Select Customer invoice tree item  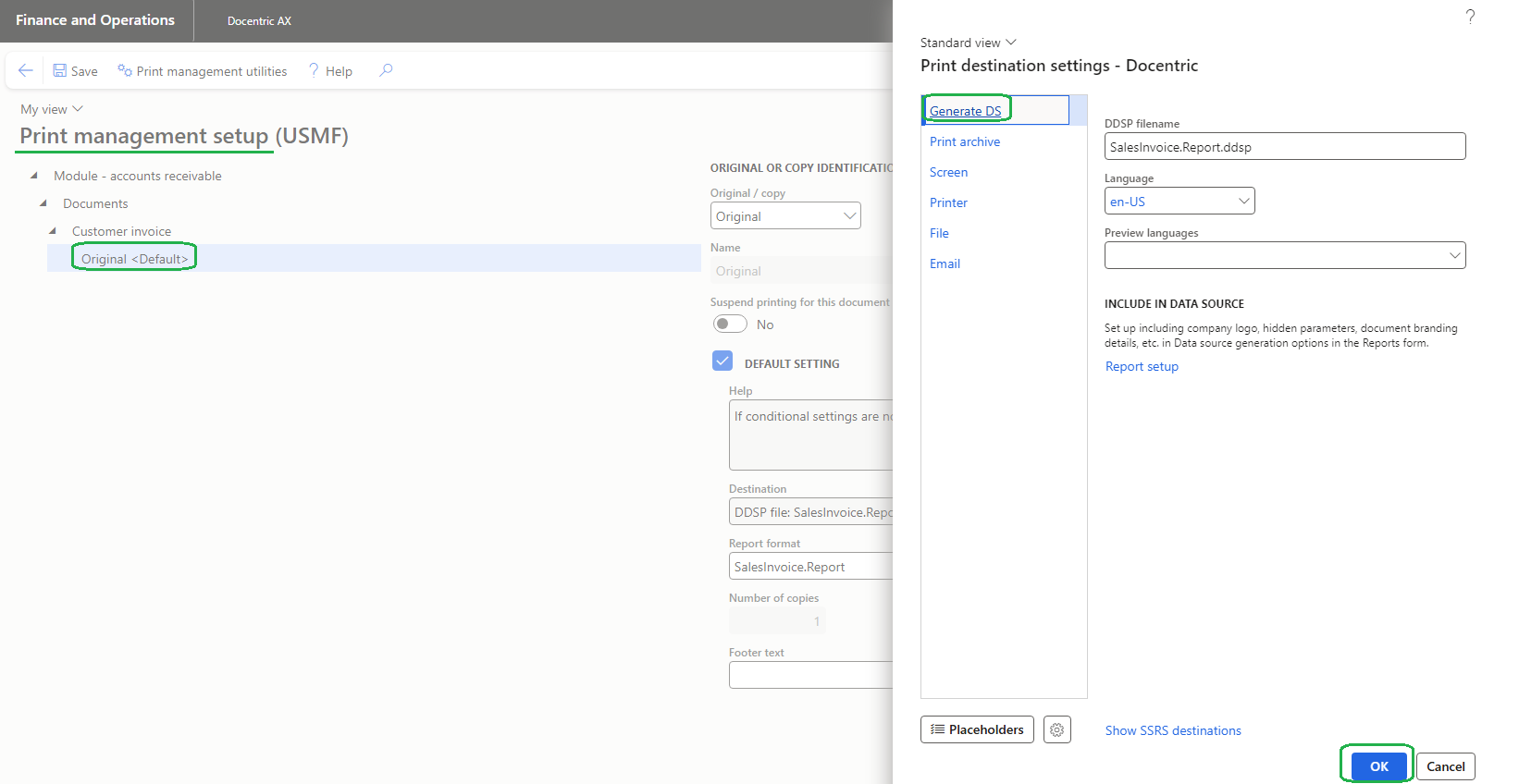pyautogui.click(x=121, y=231)
